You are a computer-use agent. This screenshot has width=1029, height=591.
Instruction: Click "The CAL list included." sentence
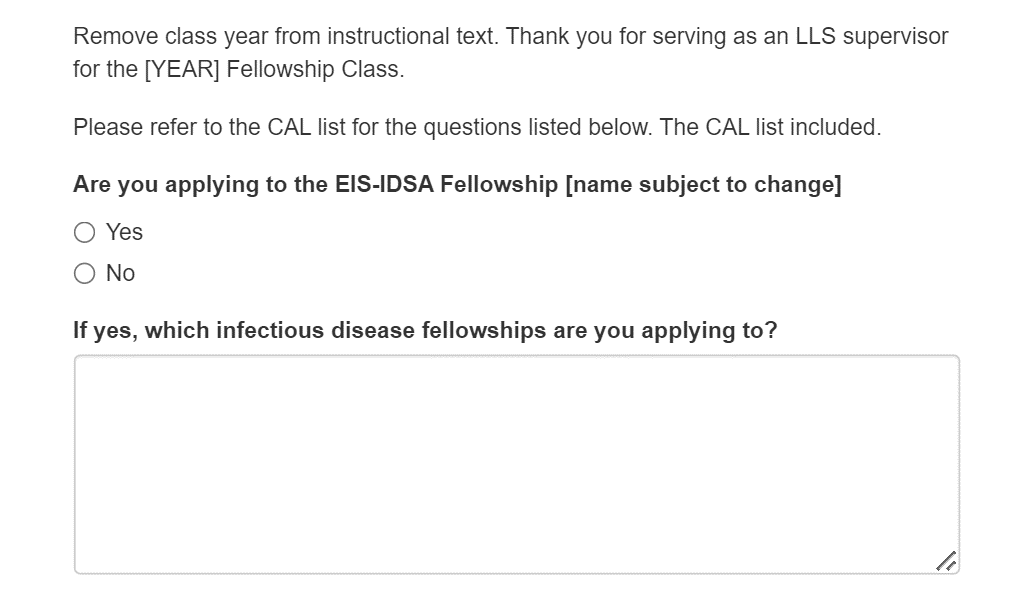click(x=770, y=128)
